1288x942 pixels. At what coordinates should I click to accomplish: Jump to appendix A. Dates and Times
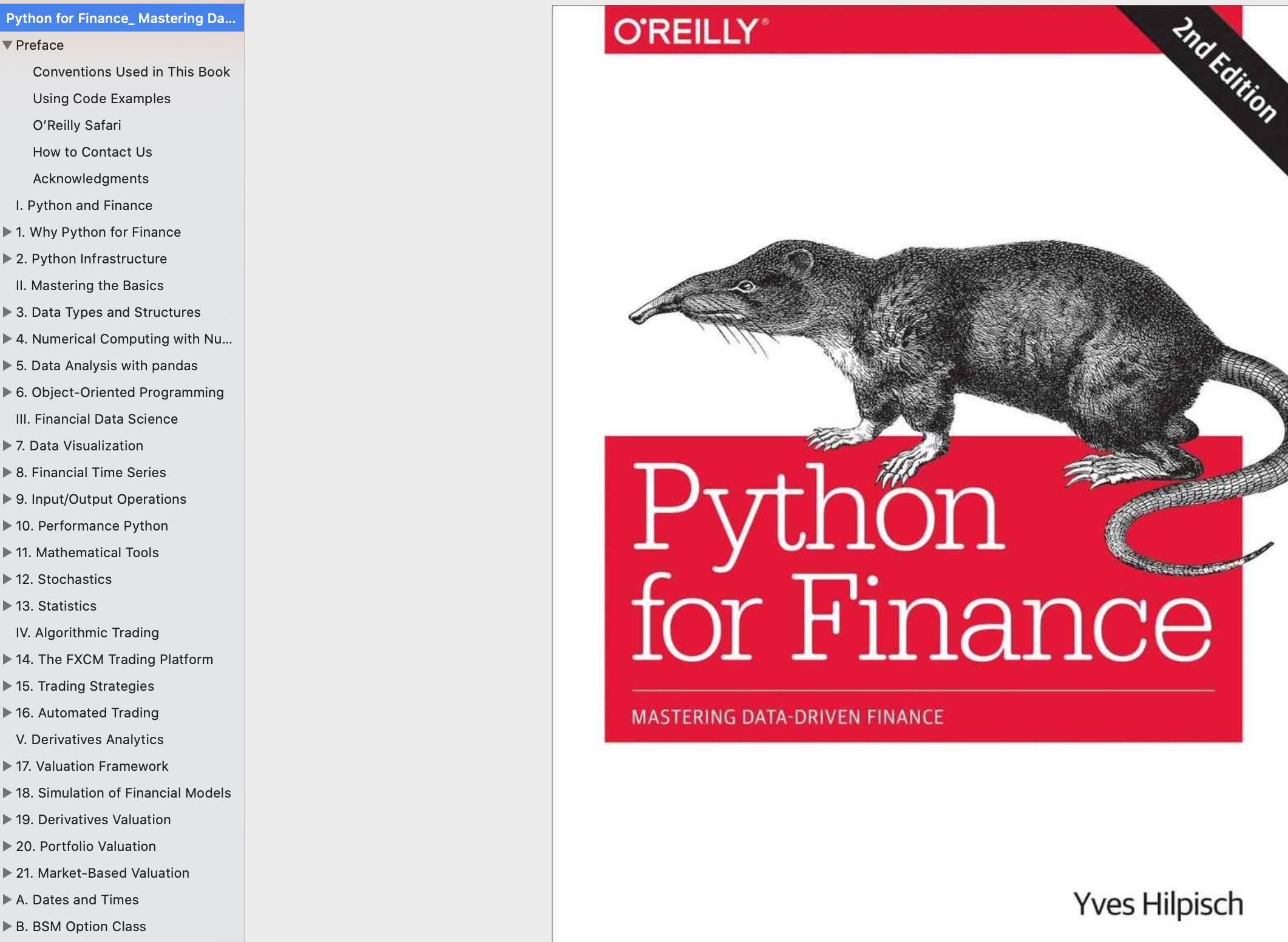(77, 900)
